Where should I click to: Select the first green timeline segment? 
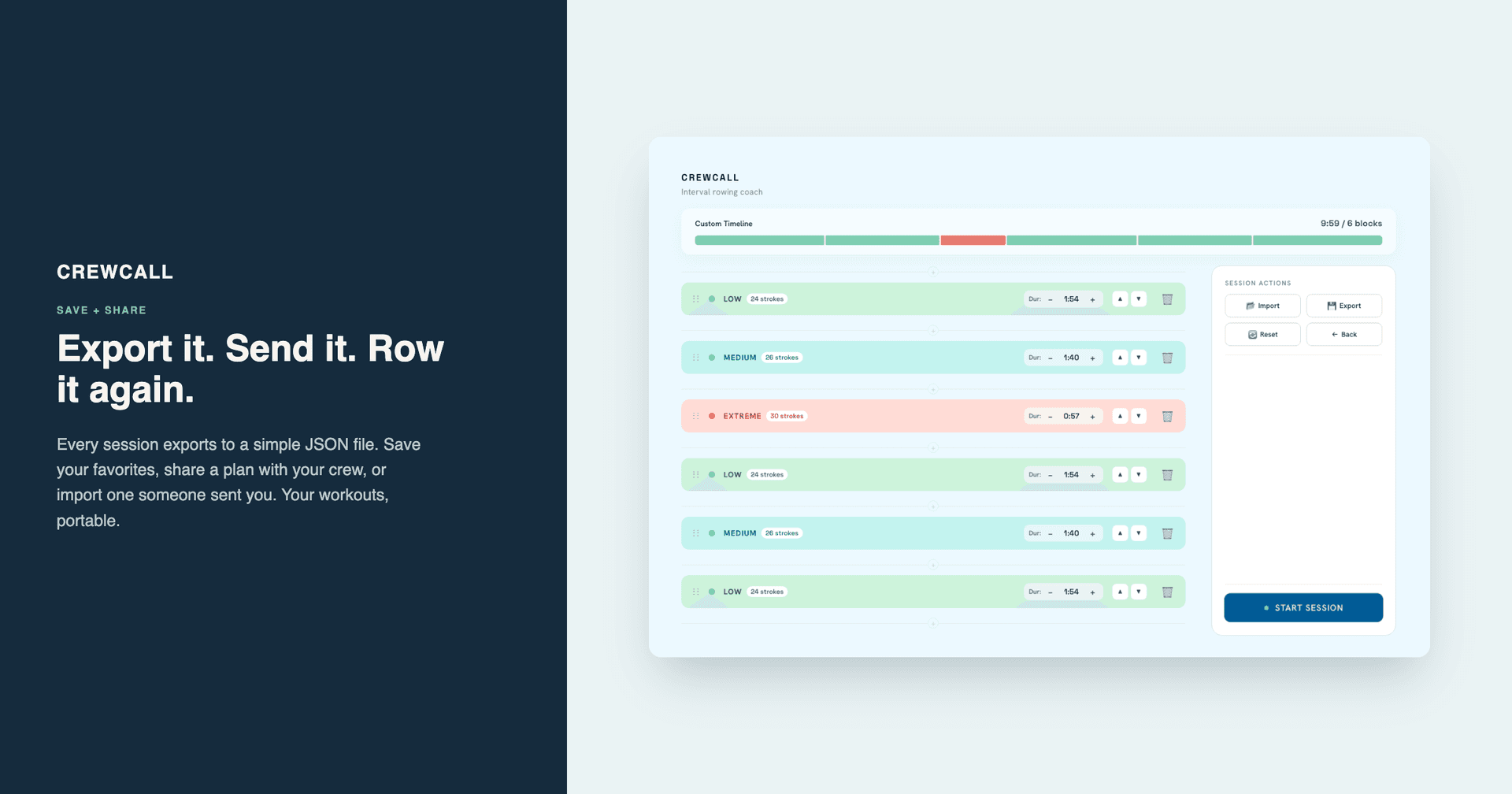click(759, 240)
